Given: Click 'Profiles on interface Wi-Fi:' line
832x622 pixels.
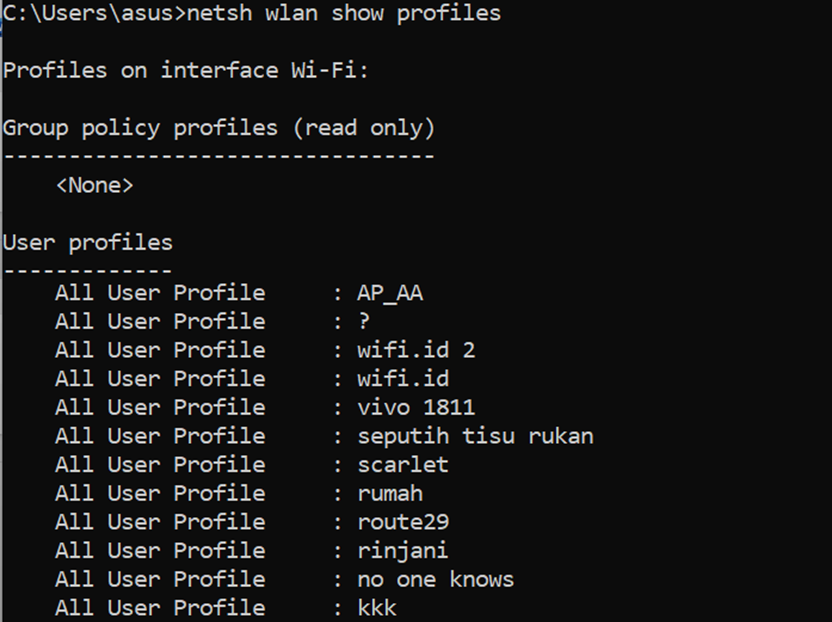Looking at the screenshot, I should tap(186, 71).
